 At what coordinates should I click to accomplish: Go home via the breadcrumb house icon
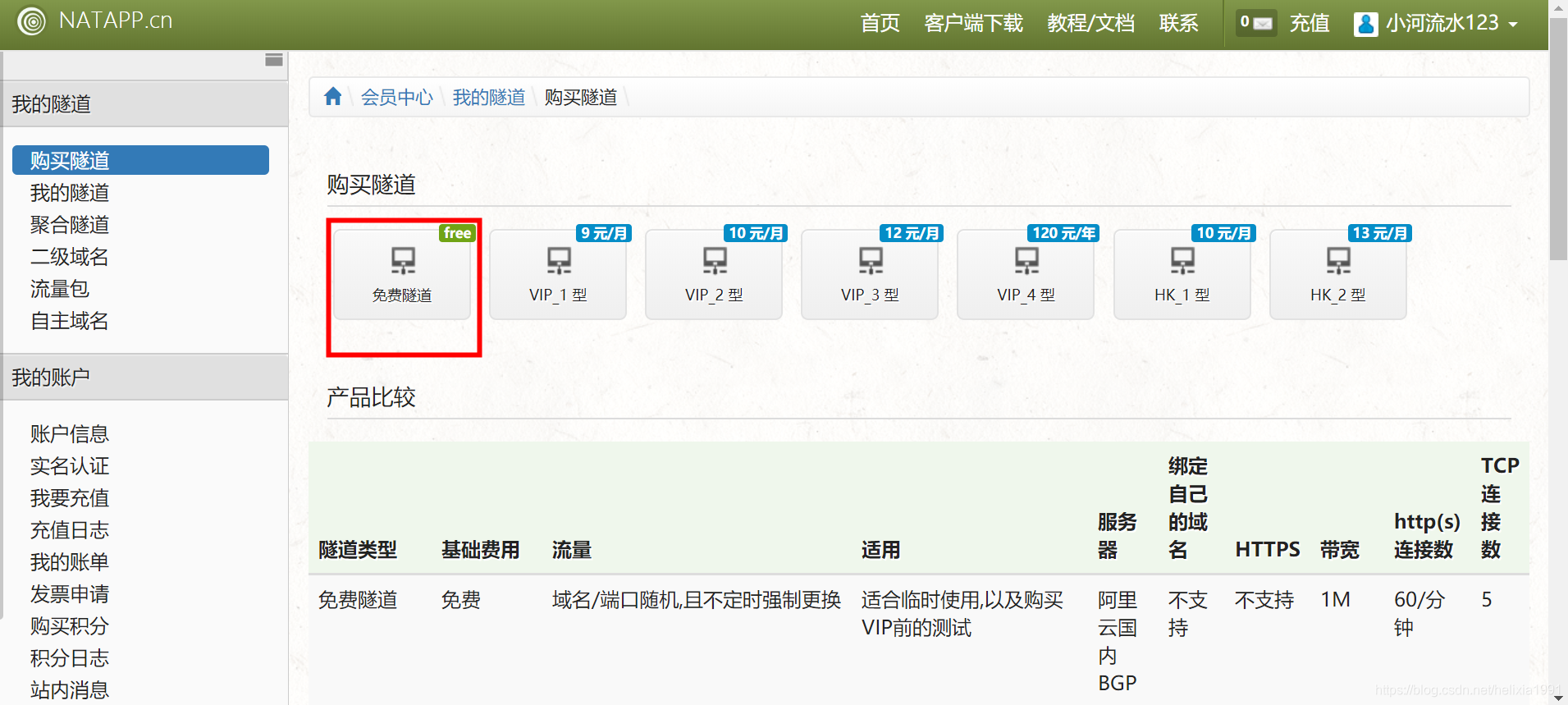tap(332, 97)
